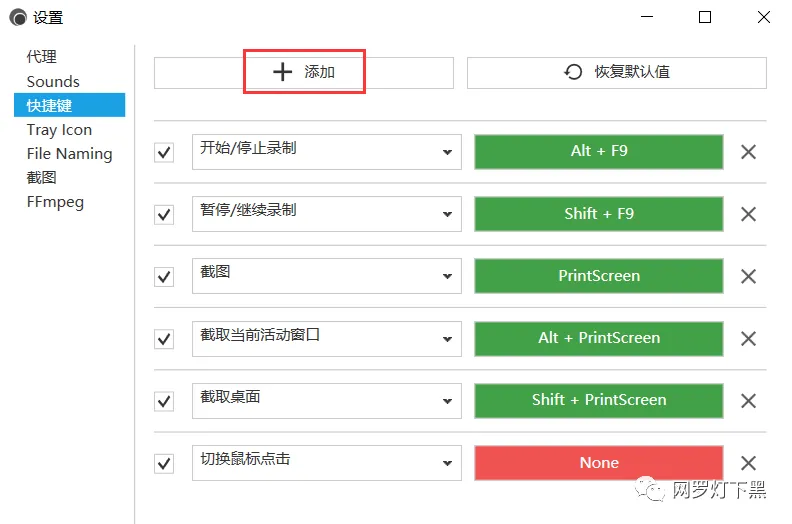
Task: Remove the 截取当前活动窗口 hotkey row
Action: [748, 339]
